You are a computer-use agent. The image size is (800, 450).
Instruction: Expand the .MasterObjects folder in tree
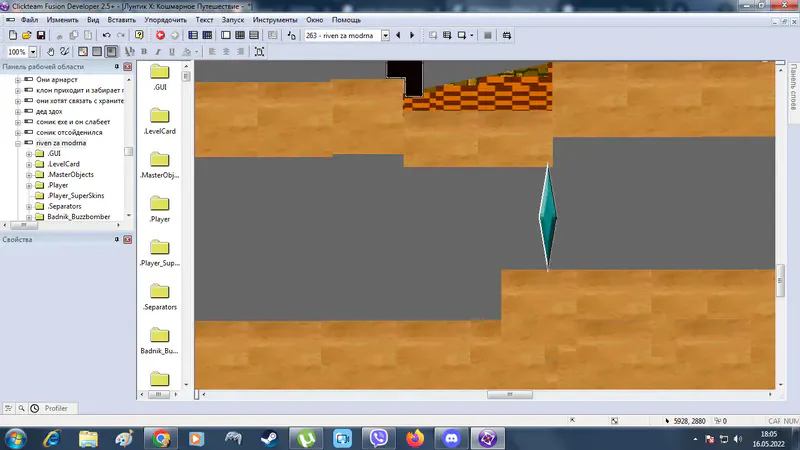coord(29,175)
